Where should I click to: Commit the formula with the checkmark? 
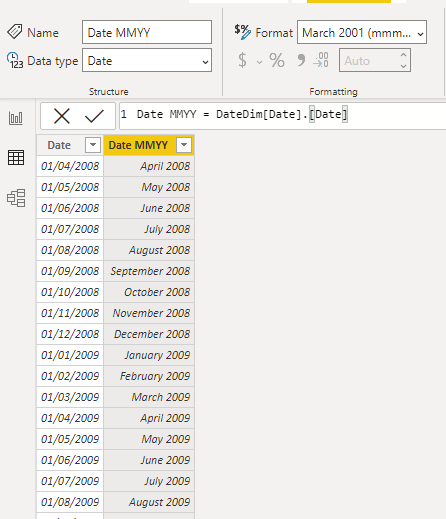click(94, 116)
